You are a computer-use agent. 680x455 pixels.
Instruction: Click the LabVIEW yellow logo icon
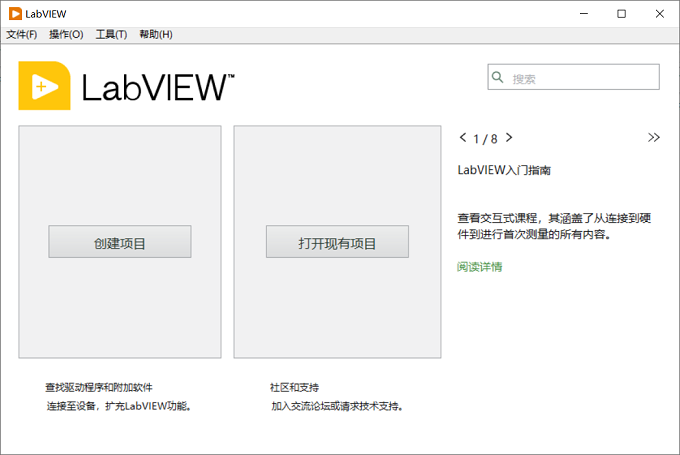[x=44, y=86]
